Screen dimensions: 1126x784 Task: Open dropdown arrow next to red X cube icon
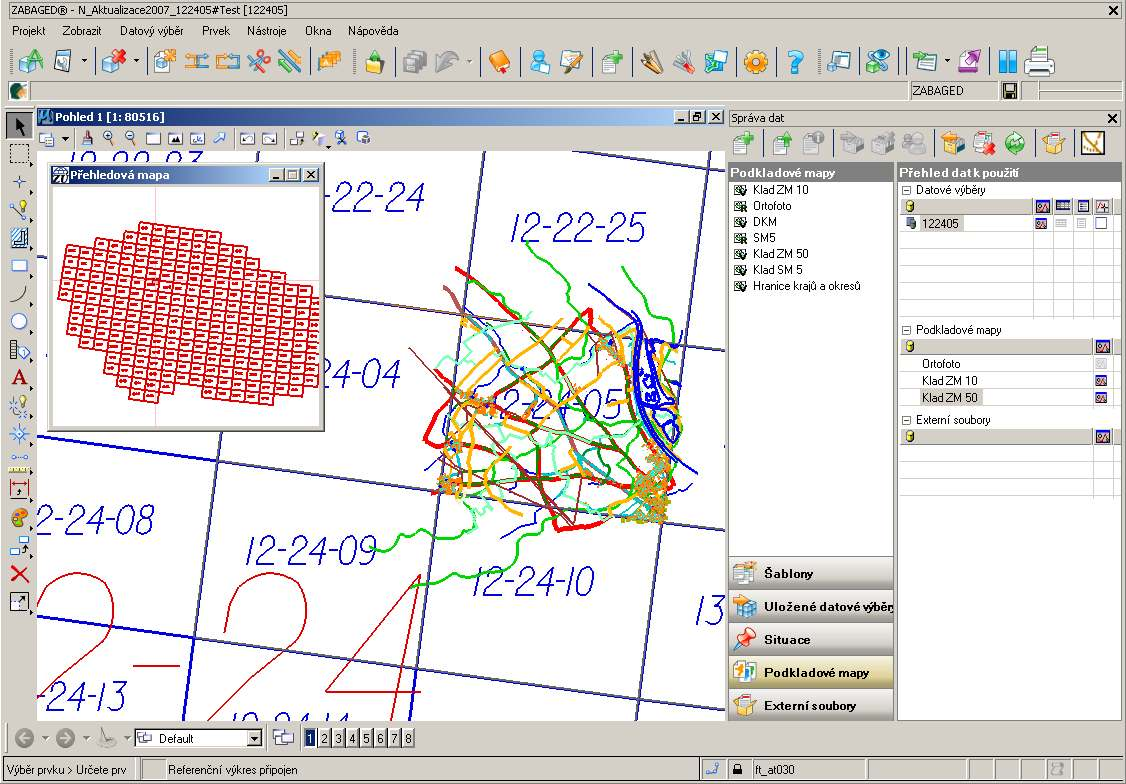pyautogui.click(x=136, y=62)
